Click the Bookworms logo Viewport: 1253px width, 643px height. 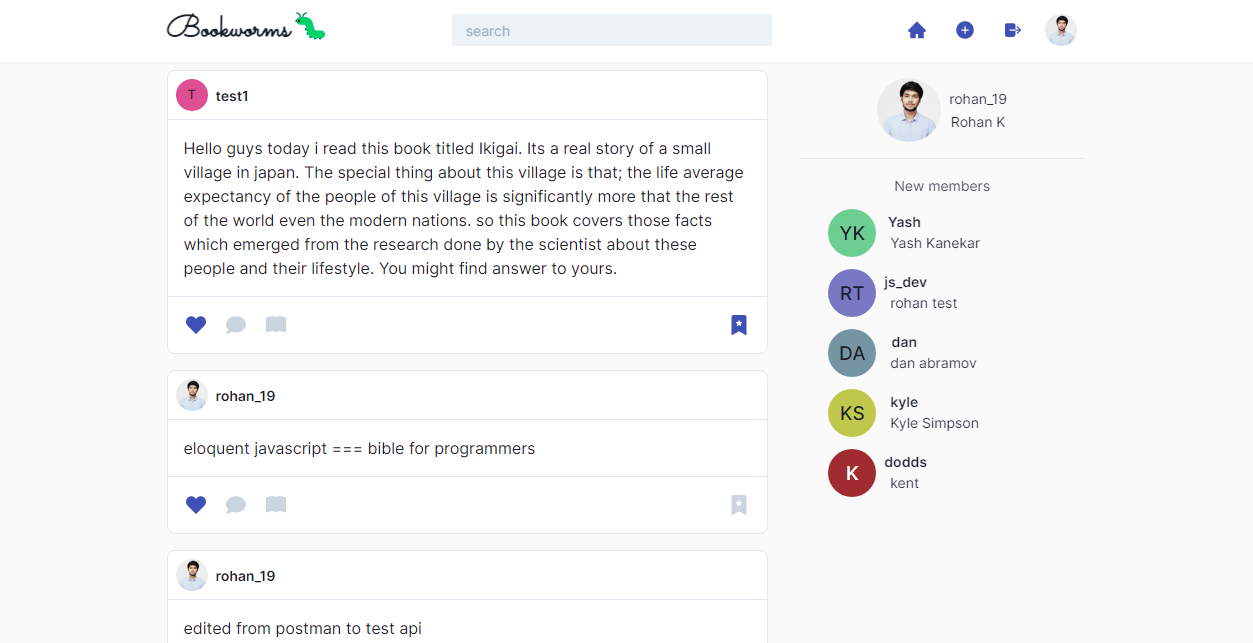click(246, 27)
